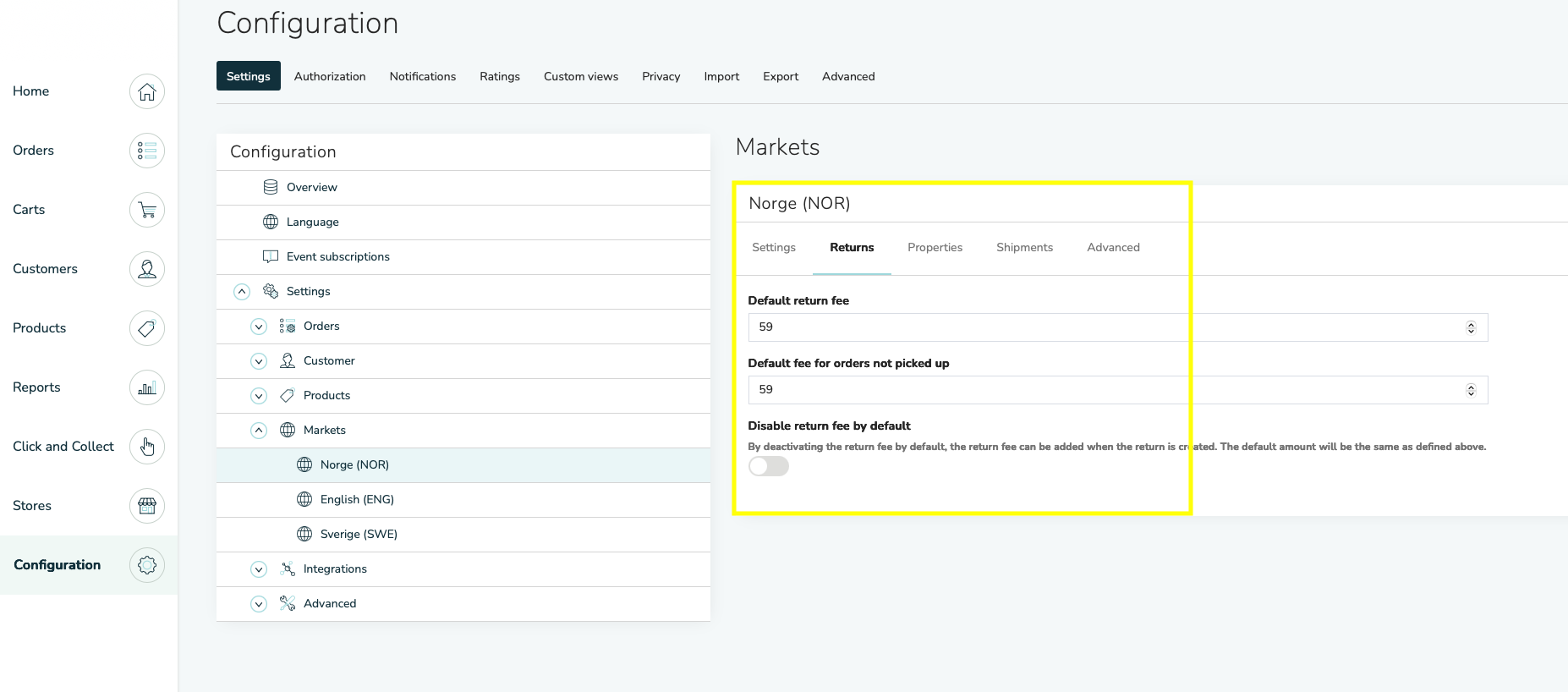Toggle the Disable return fee by default switch
Screen dimensions: 1568x692
(768, 466)
